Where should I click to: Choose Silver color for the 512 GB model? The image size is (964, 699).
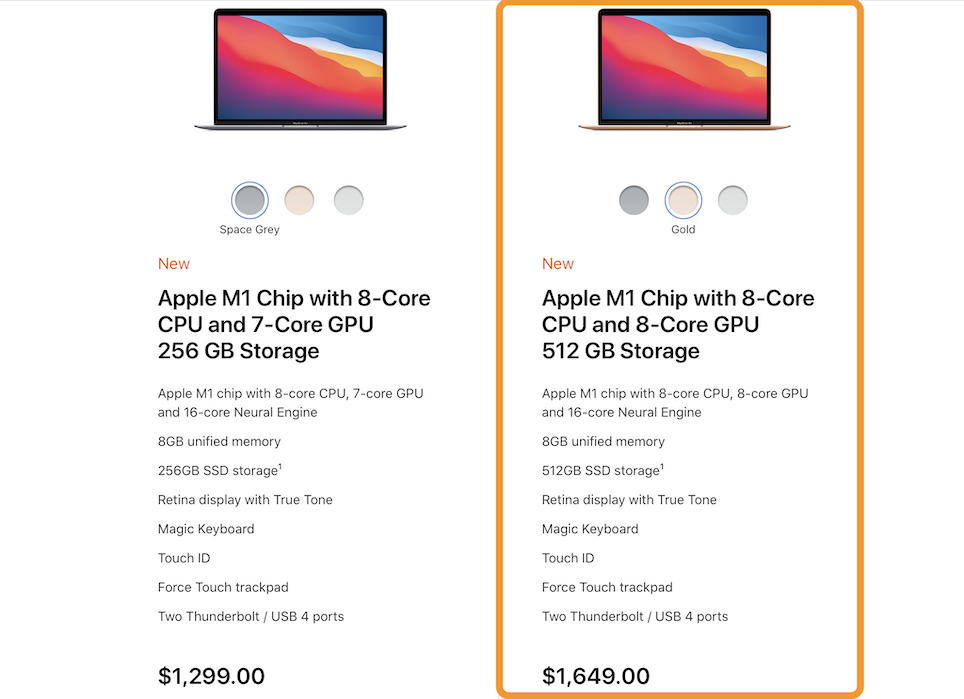pos(732,200)
